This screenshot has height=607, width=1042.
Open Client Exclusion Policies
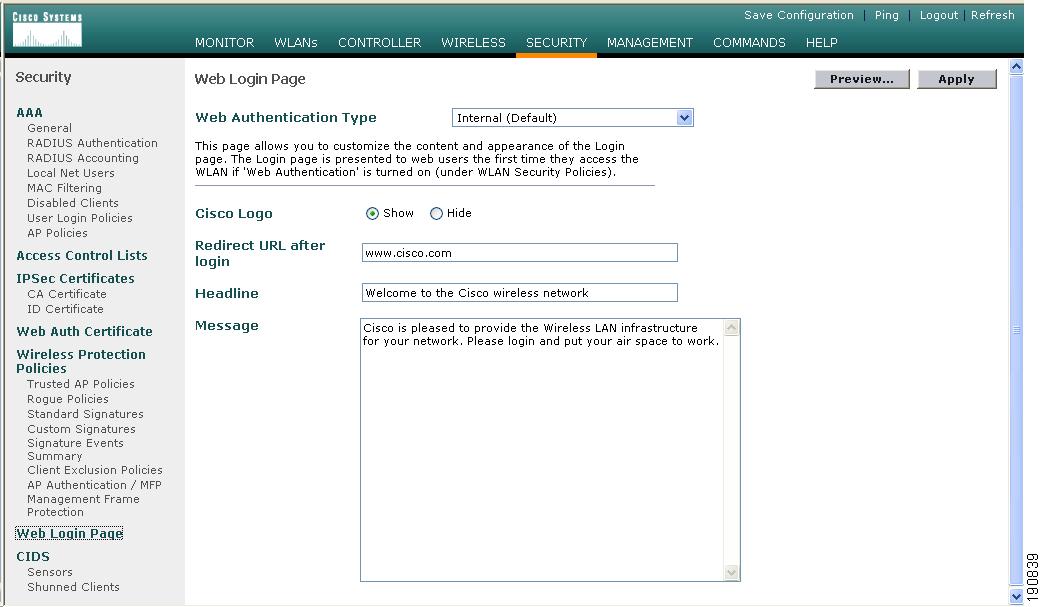point(94,470)
